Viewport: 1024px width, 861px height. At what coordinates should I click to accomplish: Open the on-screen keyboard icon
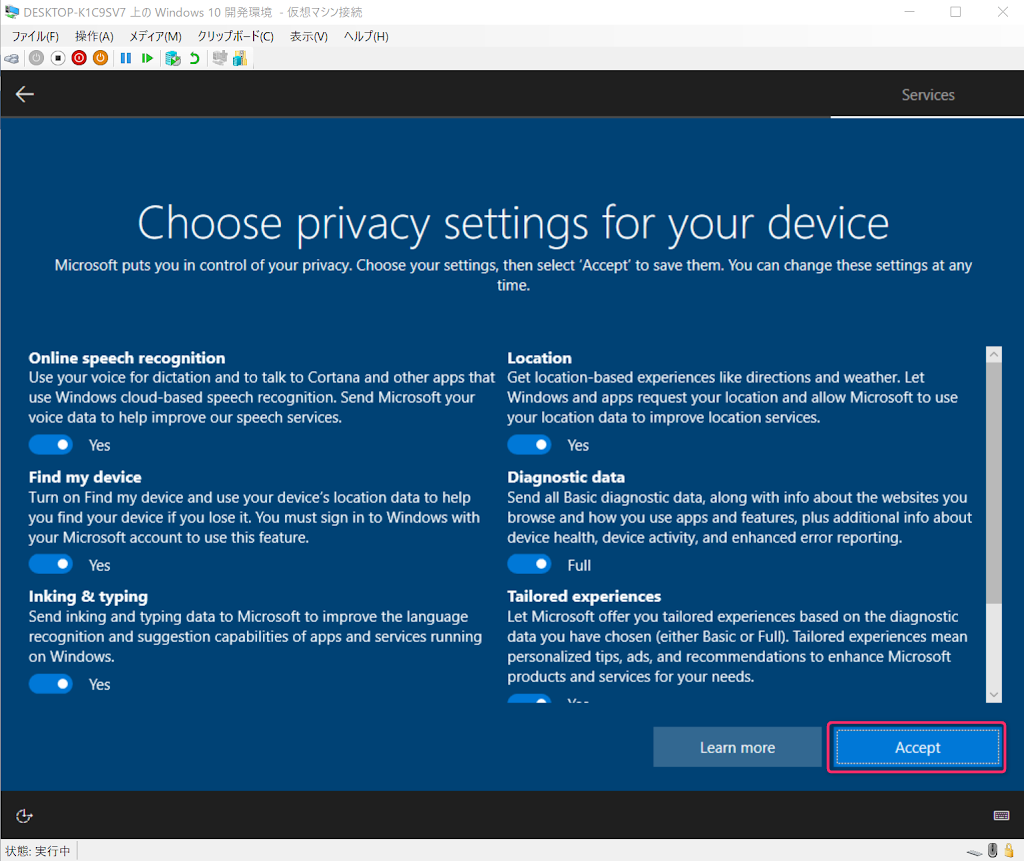click(1001, 815)
